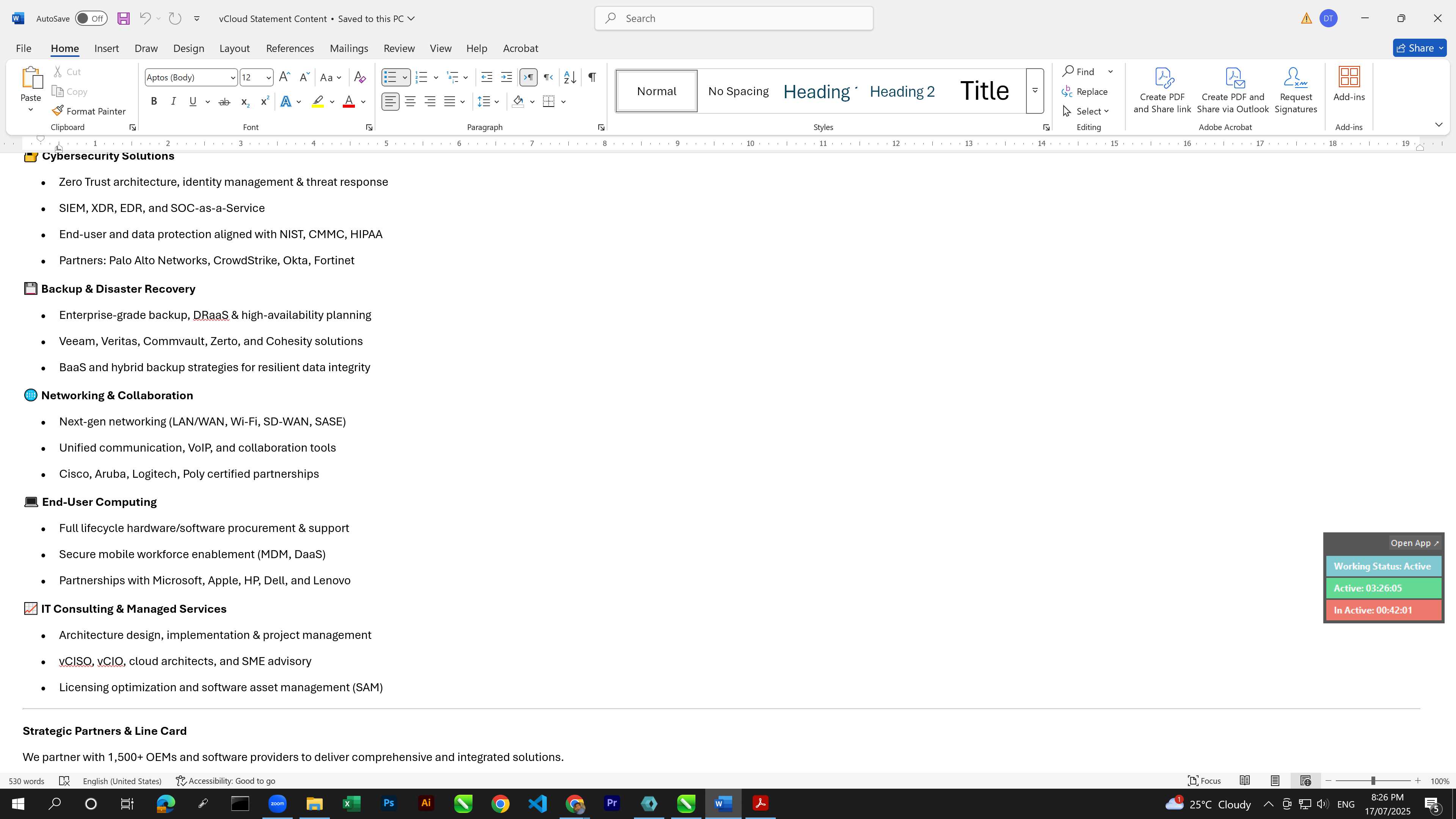Clear all formatting icon
The image size is (1456, 819).
359,77
